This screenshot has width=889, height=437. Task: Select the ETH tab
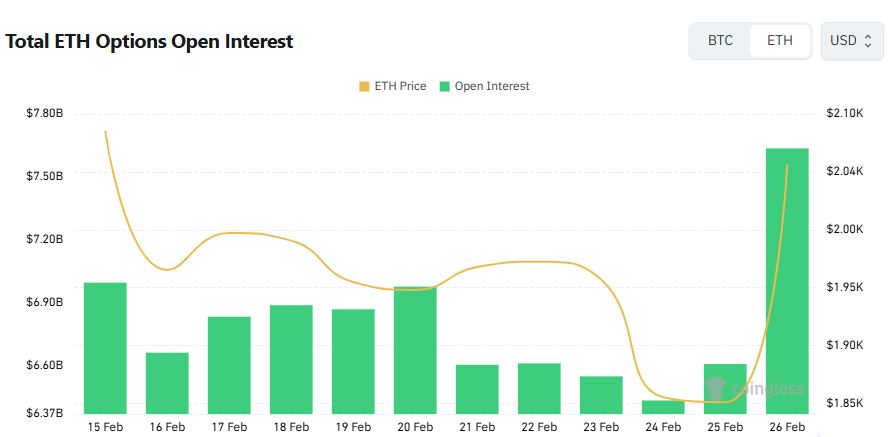(x=780, y=41)
